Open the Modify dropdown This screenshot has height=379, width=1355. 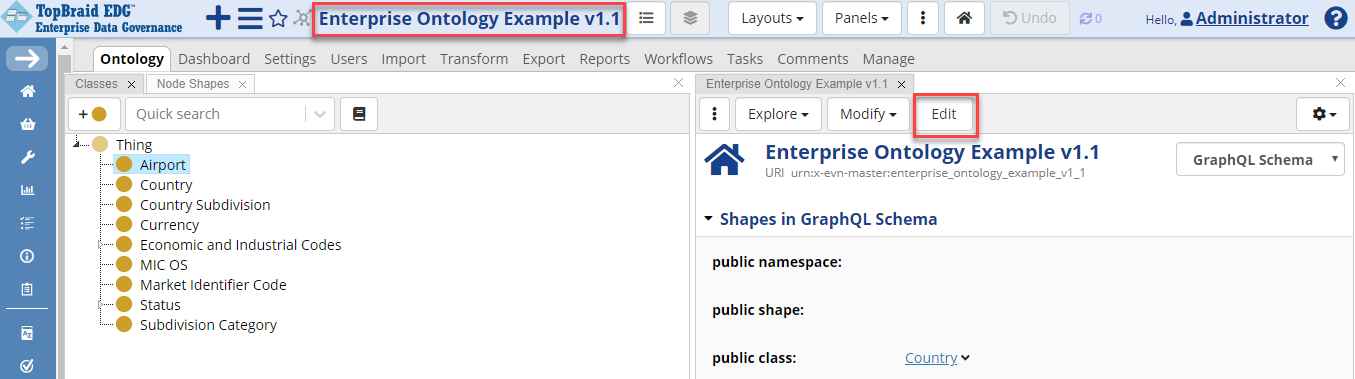pyautogui.click(x=868, y=114)
